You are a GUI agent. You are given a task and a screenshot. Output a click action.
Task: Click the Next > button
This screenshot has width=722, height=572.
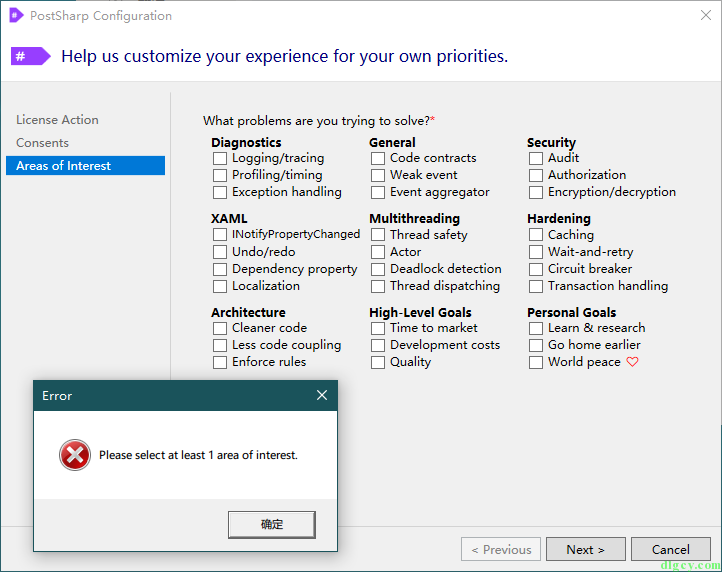pos(585,549)
